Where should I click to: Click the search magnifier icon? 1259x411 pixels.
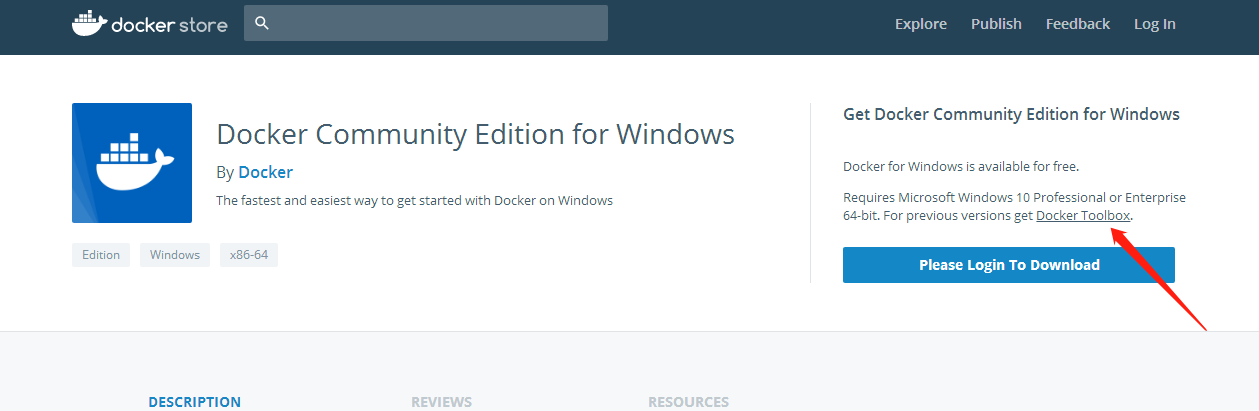(x=262, y=23)
